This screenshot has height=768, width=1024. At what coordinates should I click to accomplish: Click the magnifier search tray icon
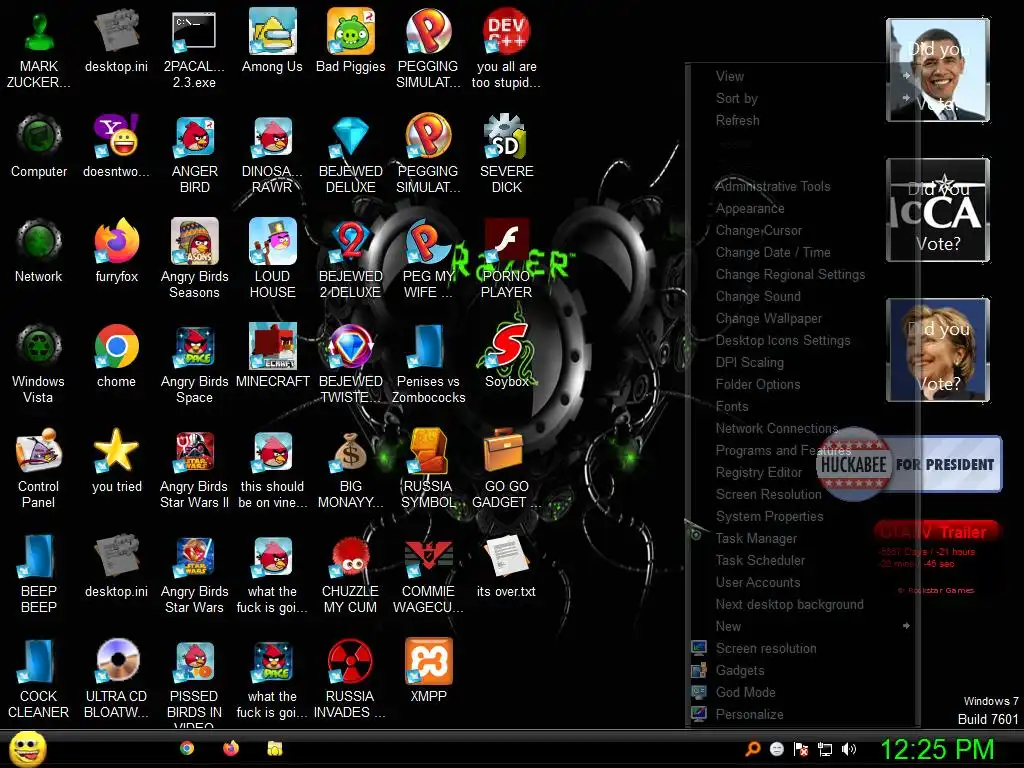753,749
